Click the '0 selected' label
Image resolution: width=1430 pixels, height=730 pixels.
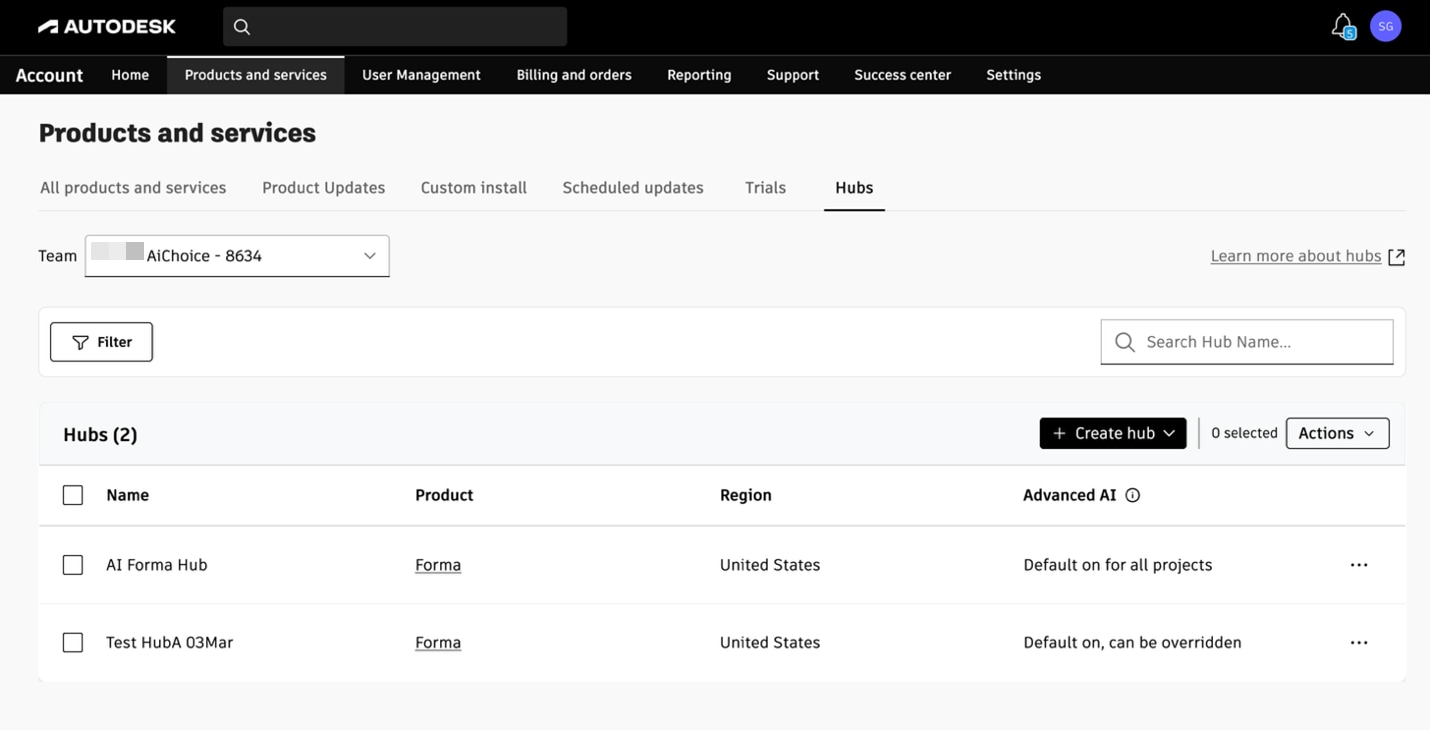tap(1244, 433)
